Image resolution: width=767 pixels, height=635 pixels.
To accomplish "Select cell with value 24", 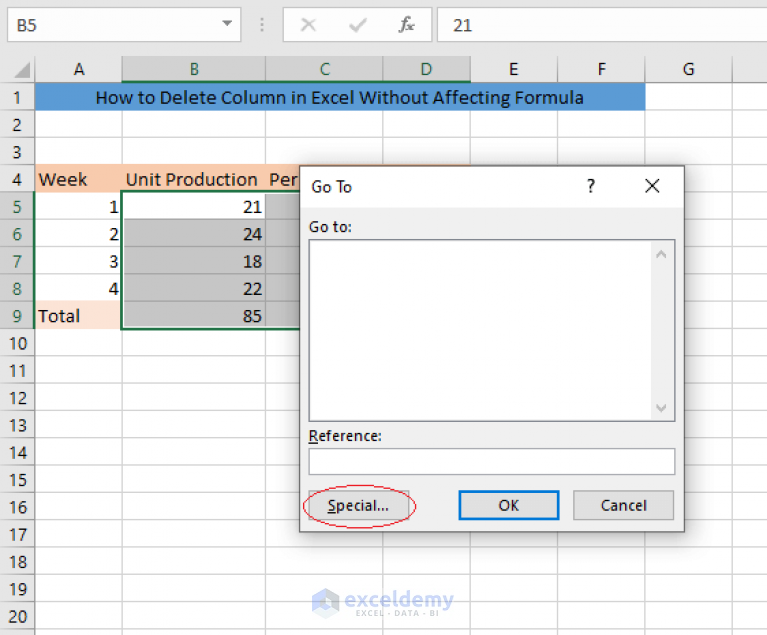I will 194,234.
